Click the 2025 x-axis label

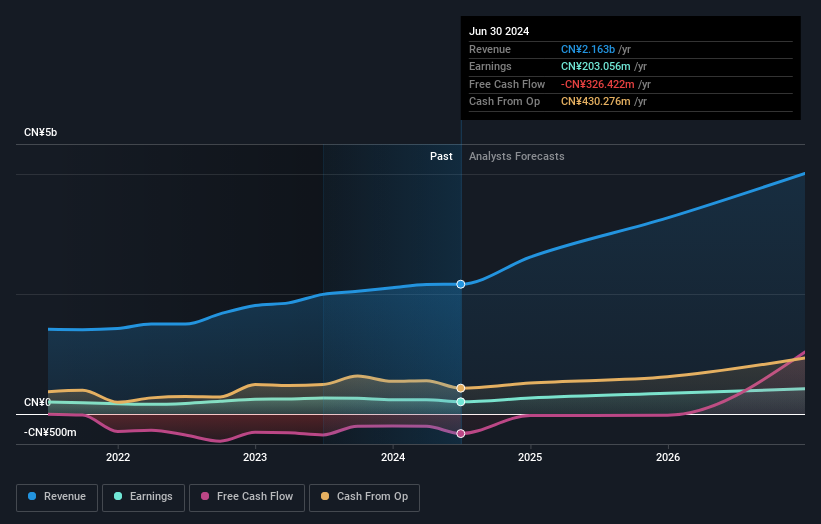[530, 457]
